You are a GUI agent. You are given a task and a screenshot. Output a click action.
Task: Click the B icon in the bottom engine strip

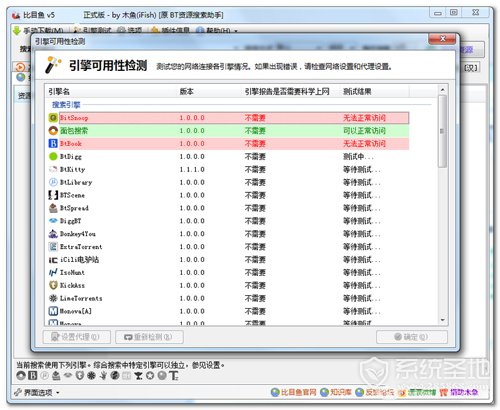click(33, 376)
